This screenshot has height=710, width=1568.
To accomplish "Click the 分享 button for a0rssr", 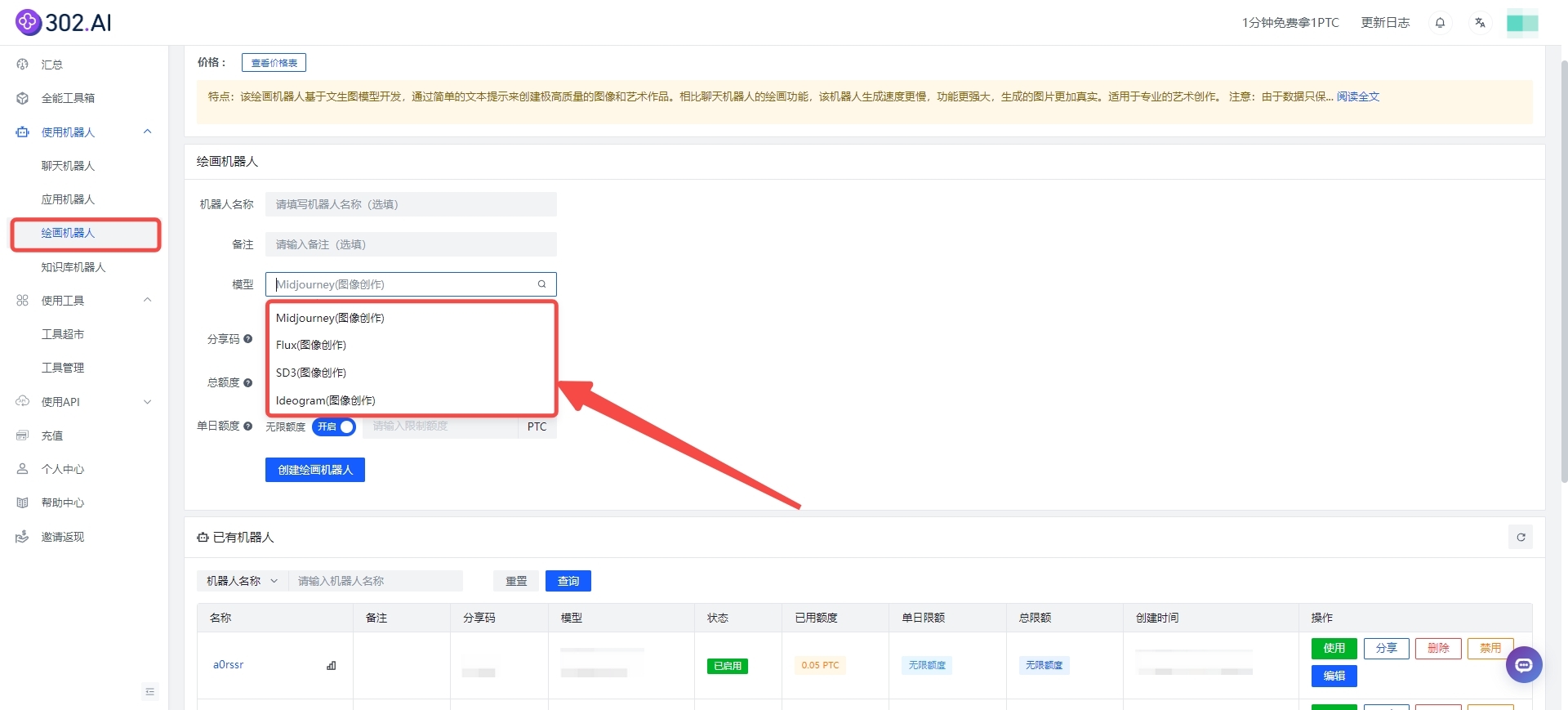I will (x=1387, y=648).
